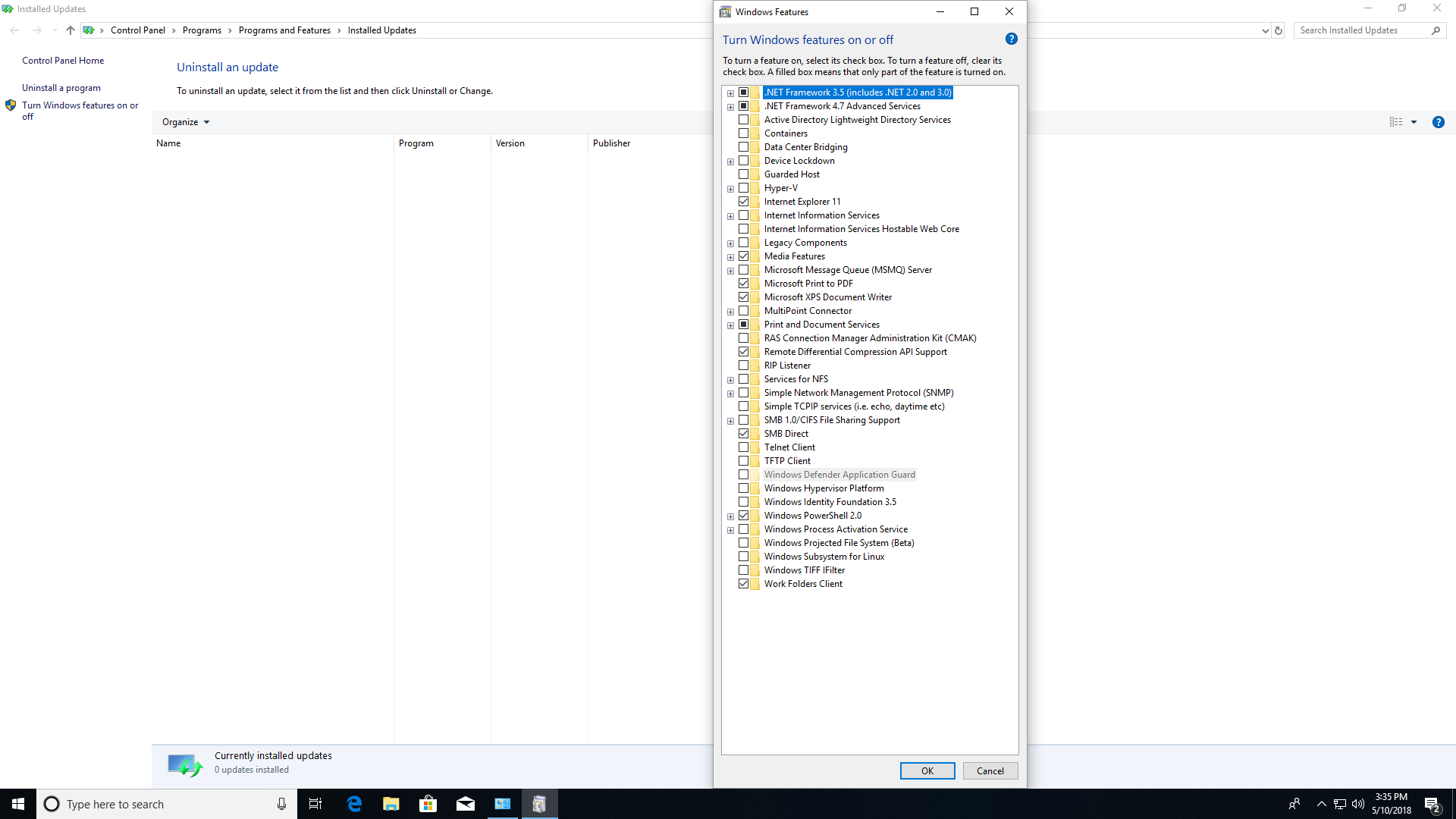The image size is (1456, 819).
Task: Select Windows Identity Foundation 3.5 text
Action: (x=830, y=502)
